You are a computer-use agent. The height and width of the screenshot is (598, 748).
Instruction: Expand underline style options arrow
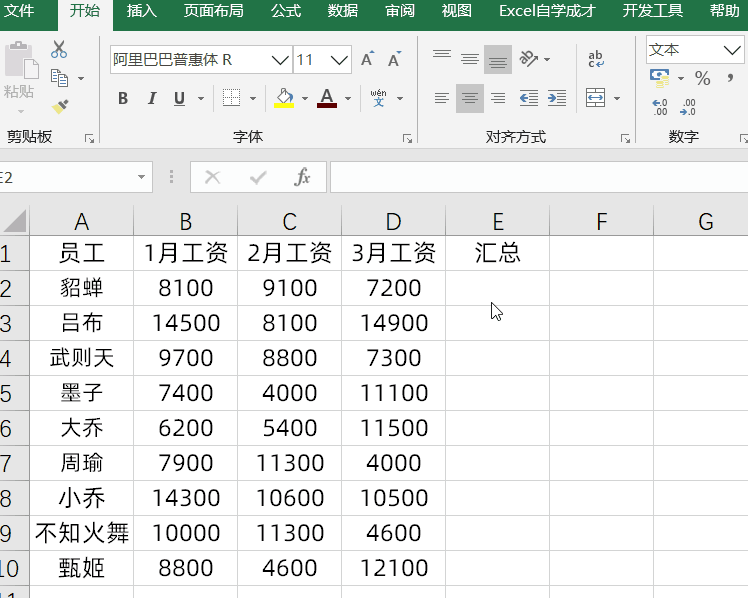click(201, 99)
